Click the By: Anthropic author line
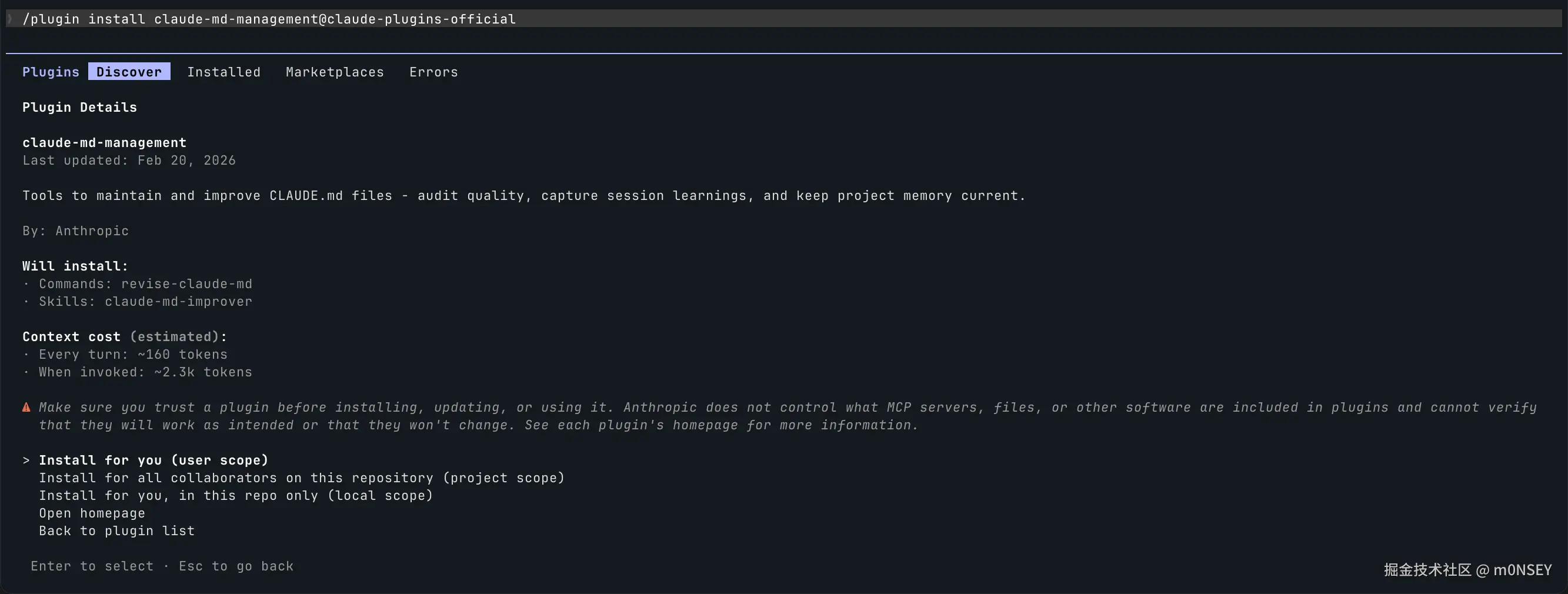The height and width of the screenshot is (594, 1568). (75, 231)
